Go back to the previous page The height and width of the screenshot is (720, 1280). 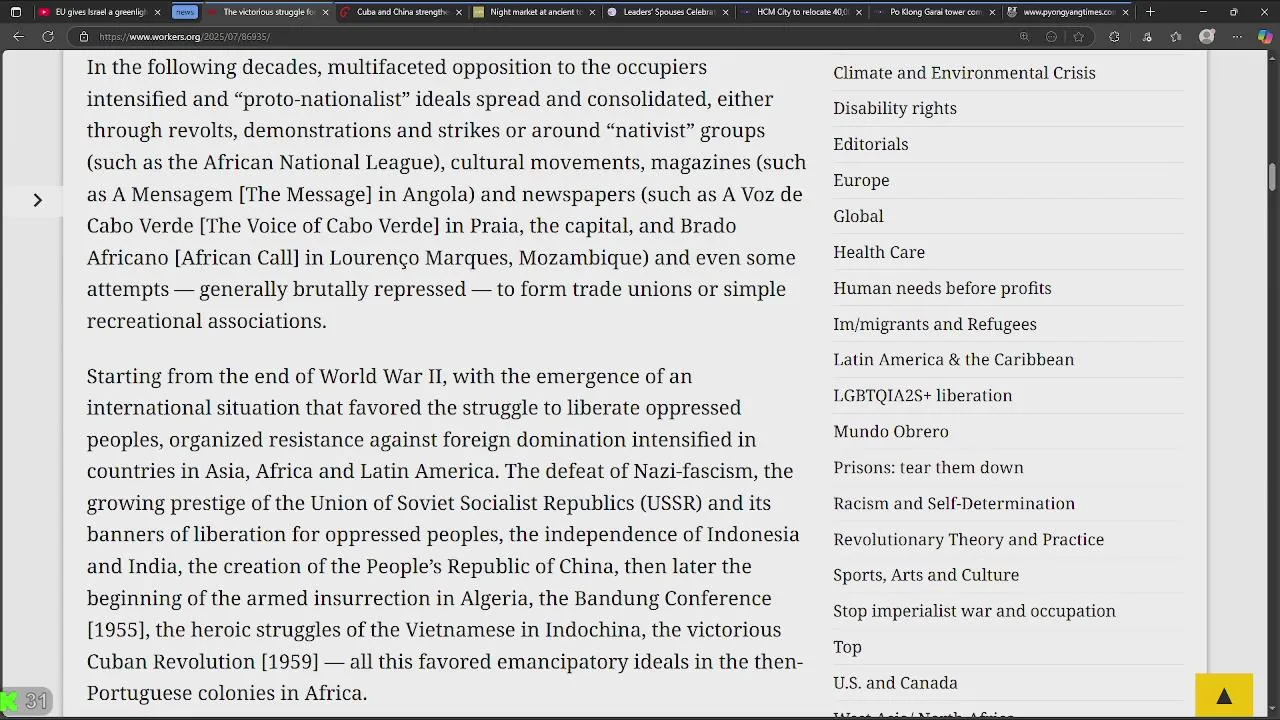[18, 36]
